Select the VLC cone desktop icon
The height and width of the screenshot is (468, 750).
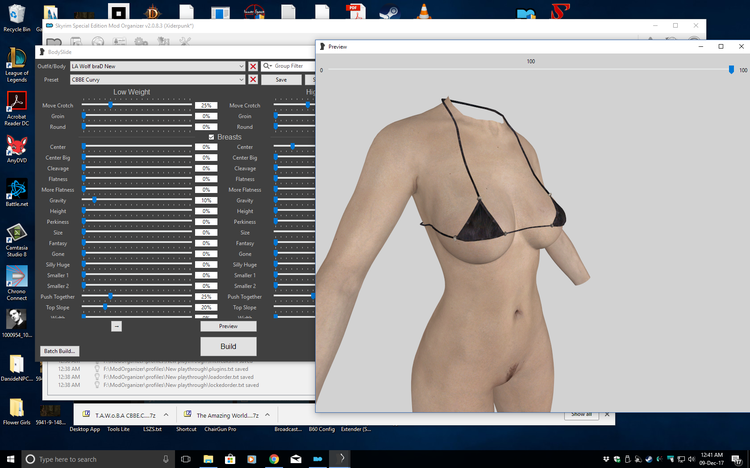(x=423, y=11)
